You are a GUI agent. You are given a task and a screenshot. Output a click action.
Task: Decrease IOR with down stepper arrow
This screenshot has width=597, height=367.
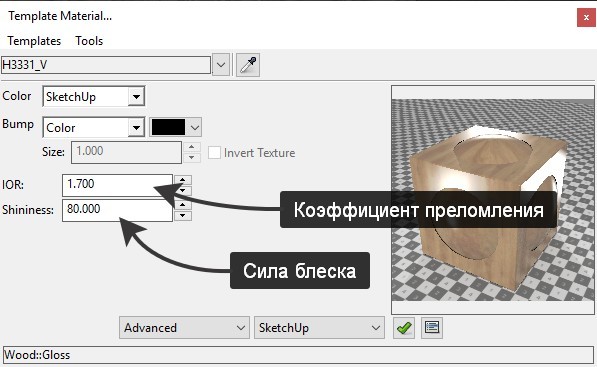pos(183,190)
